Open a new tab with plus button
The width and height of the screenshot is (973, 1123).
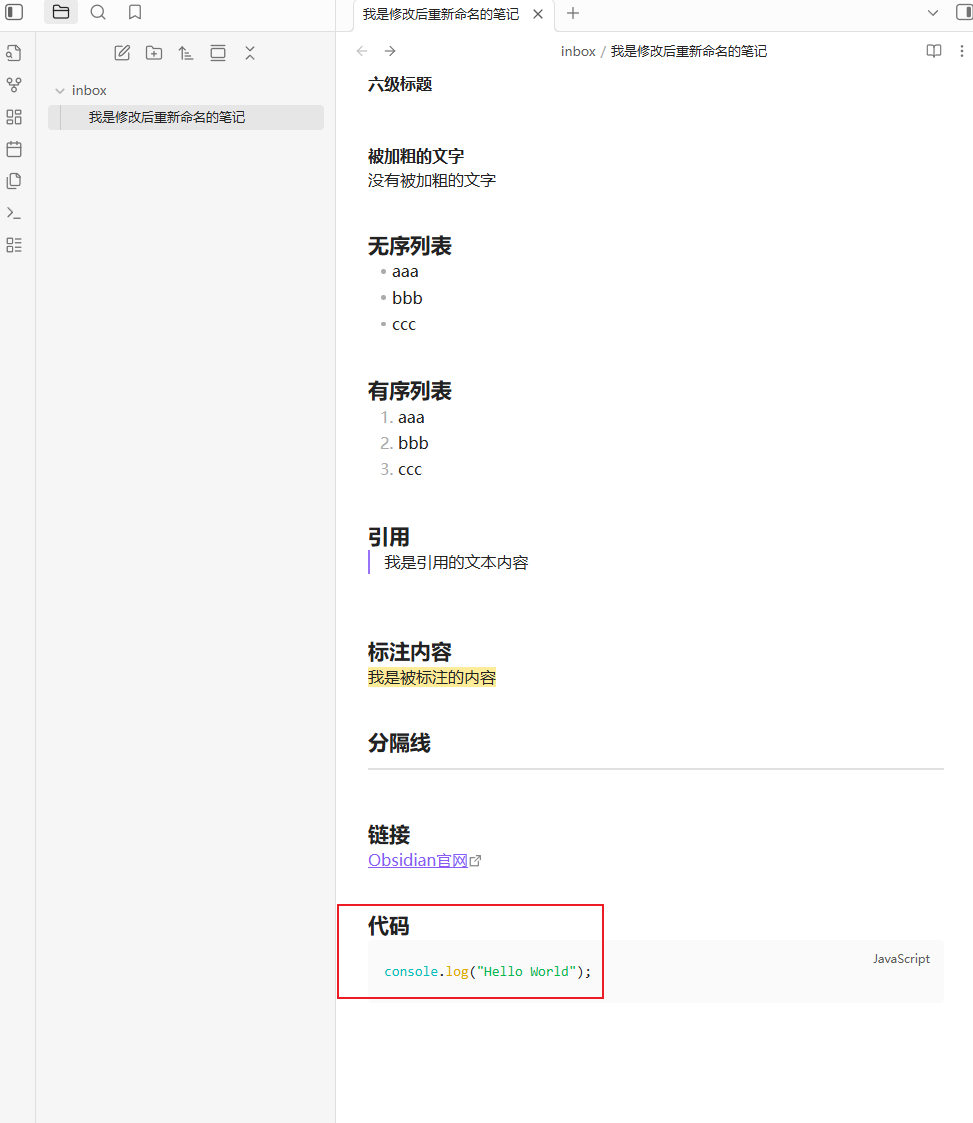point(573,13)
